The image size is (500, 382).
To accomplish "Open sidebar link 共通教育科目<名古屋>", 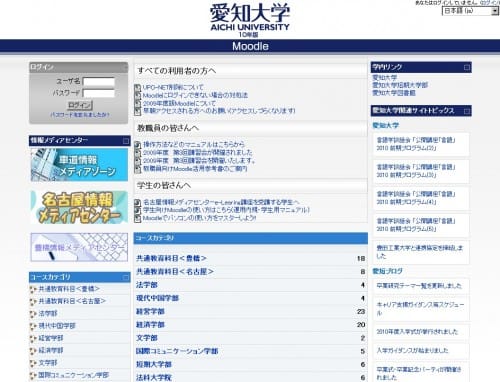I will pos(72,301).
